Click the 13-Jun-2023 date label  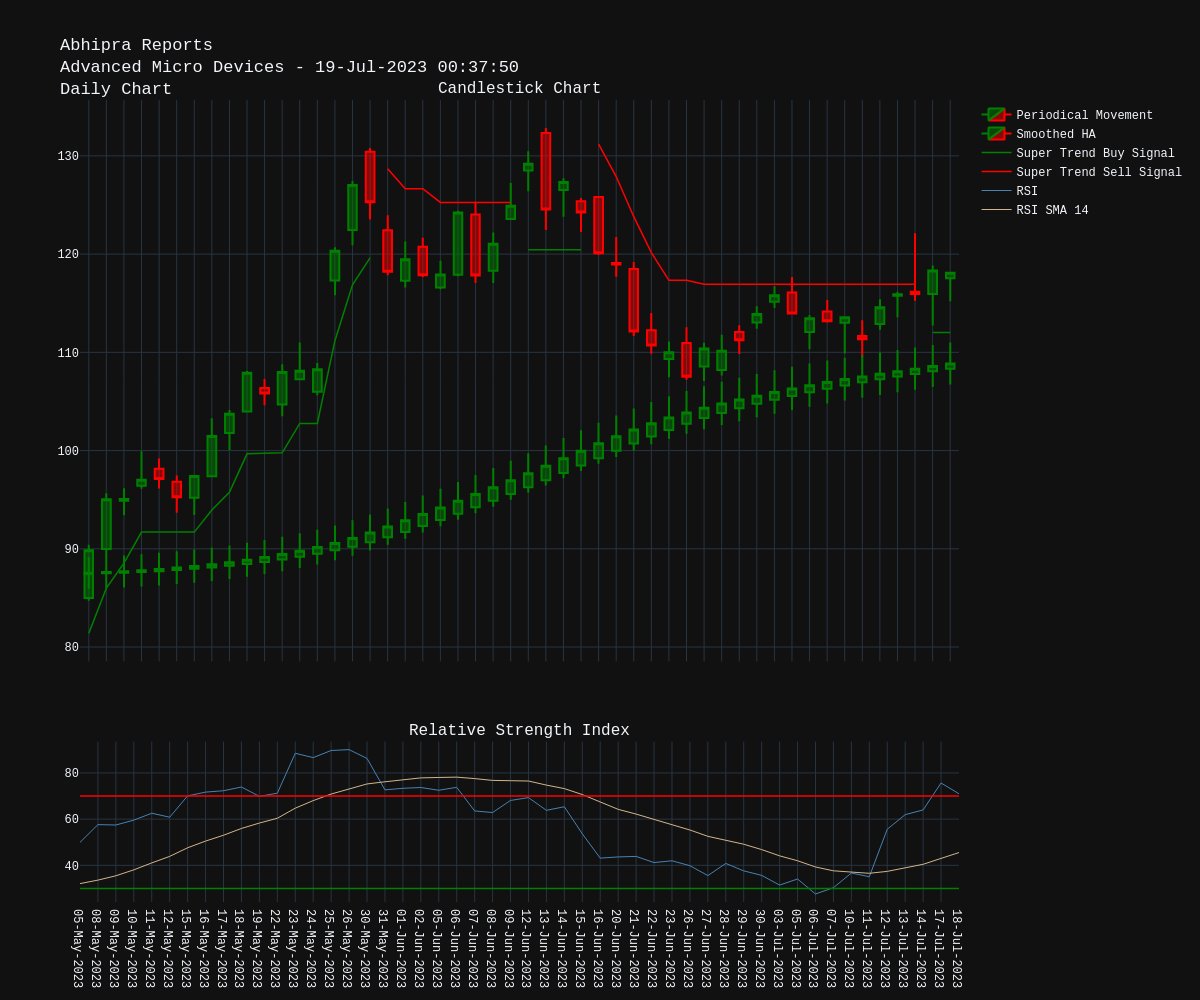(x=545, y=948)
